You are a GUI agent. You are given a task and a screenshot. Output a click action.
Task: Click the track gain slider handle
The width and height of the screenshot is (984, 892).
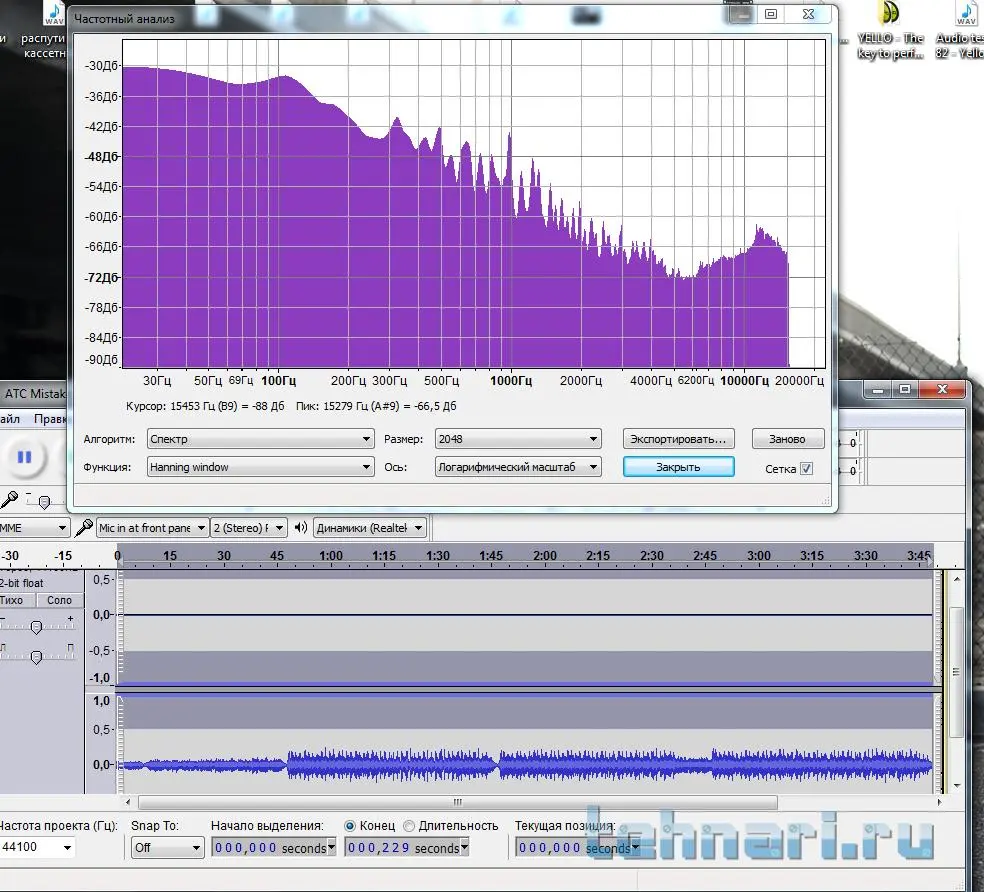click(x=36, y=627)
